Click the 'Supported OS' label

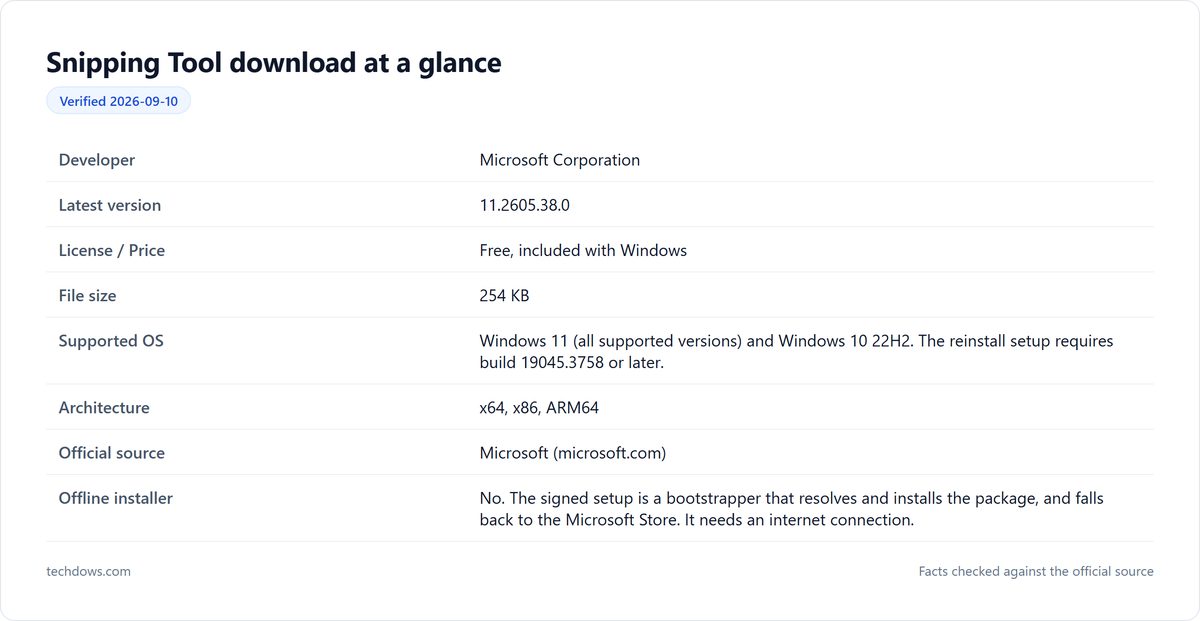tap(111, 341)
